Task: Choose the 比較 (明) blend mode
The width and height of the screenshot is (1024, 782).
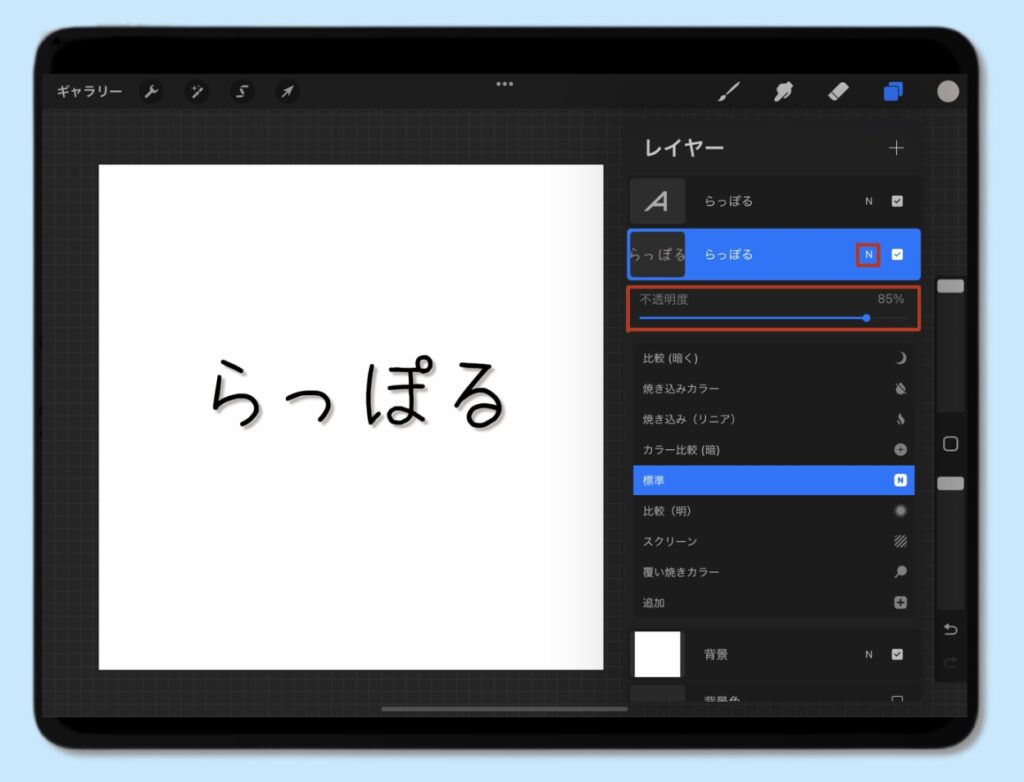Action: 774,511
